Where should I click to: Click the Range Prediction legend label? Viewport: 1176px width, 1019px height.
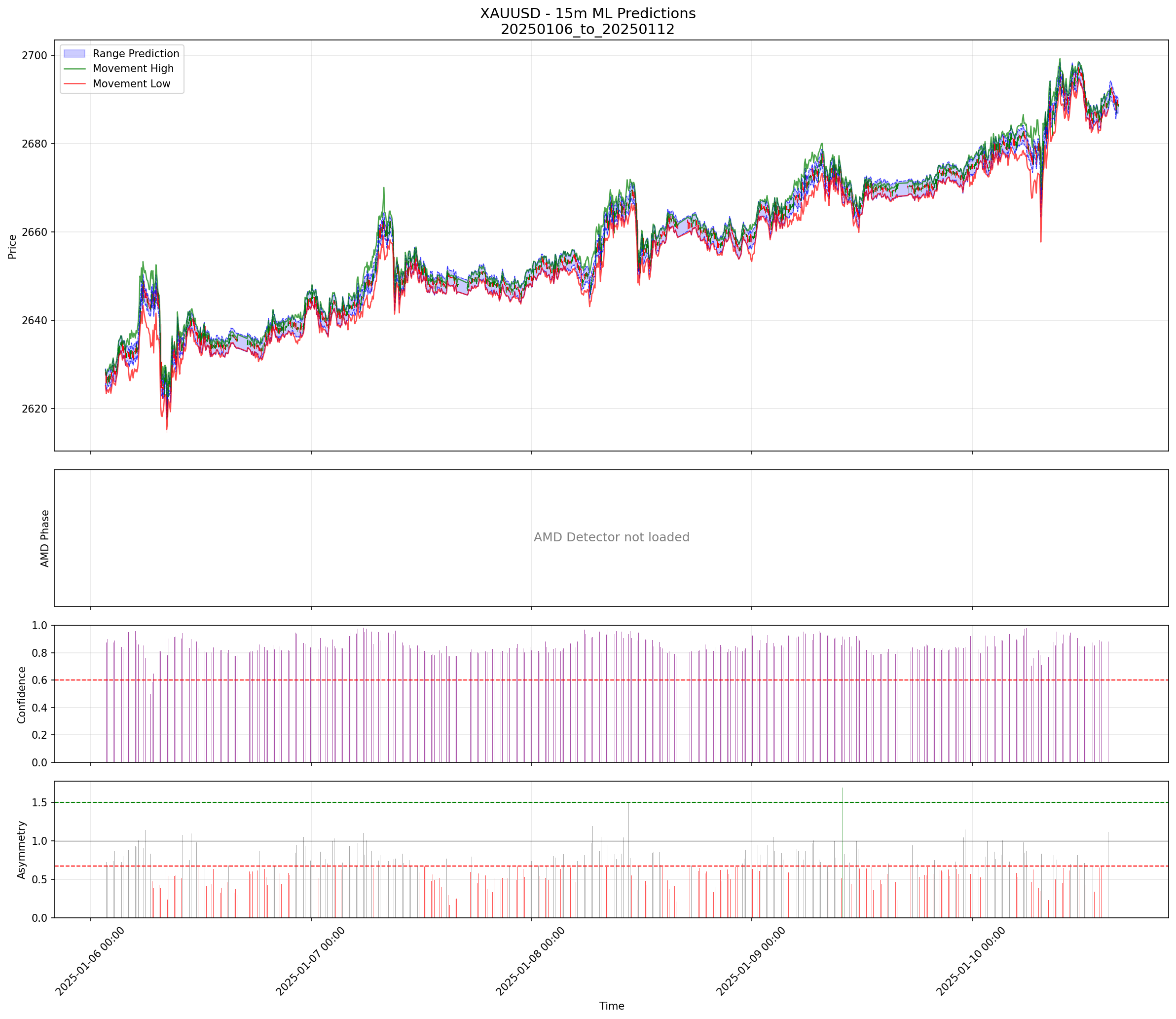(136, 53)
